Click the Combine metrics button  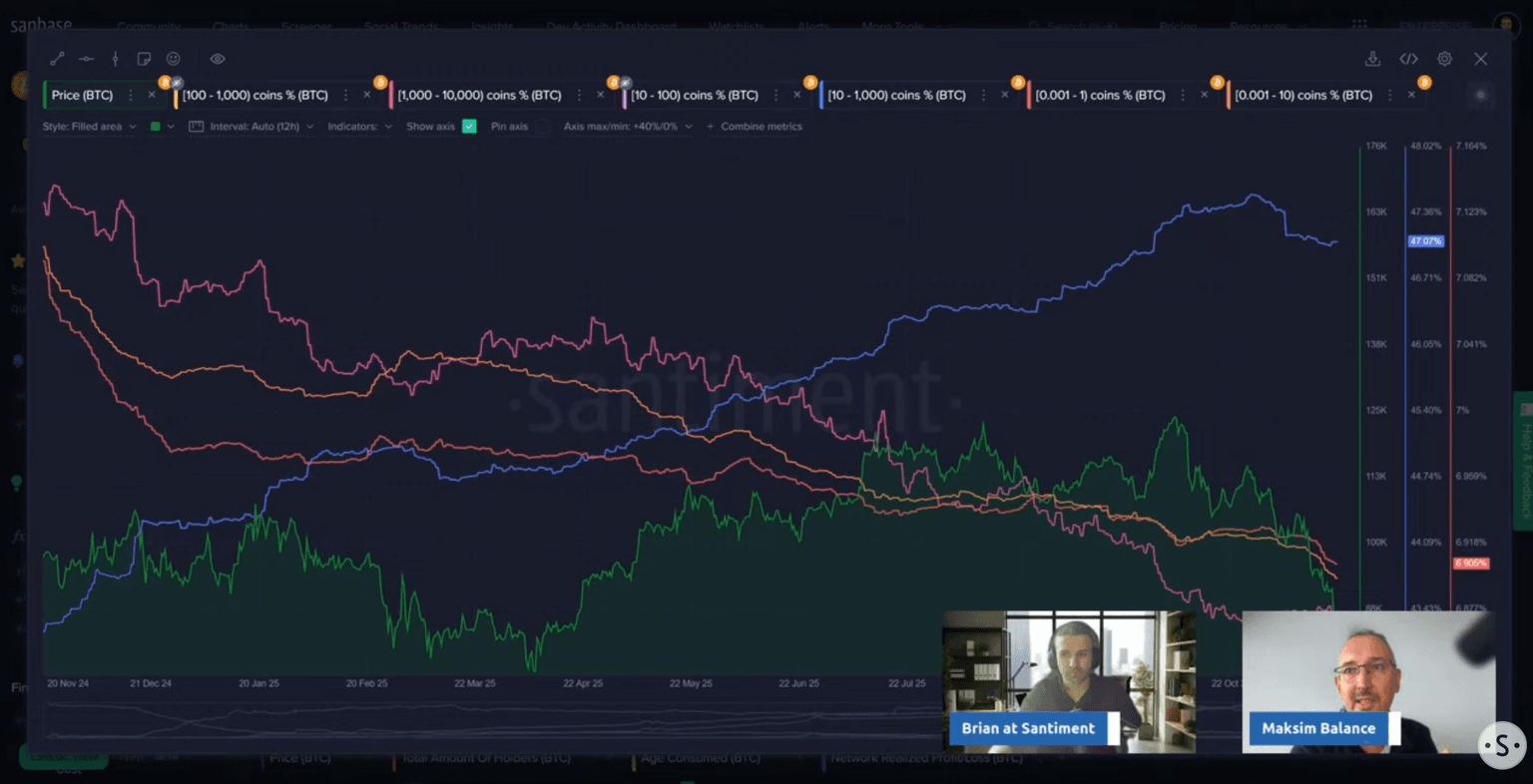755,127
